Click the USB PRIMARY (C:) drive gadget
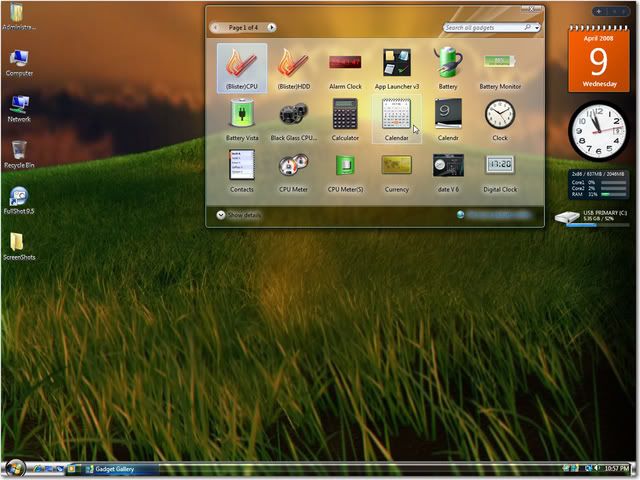The width and height of the screenshot is (640, 480). click(x=593, y=217)
